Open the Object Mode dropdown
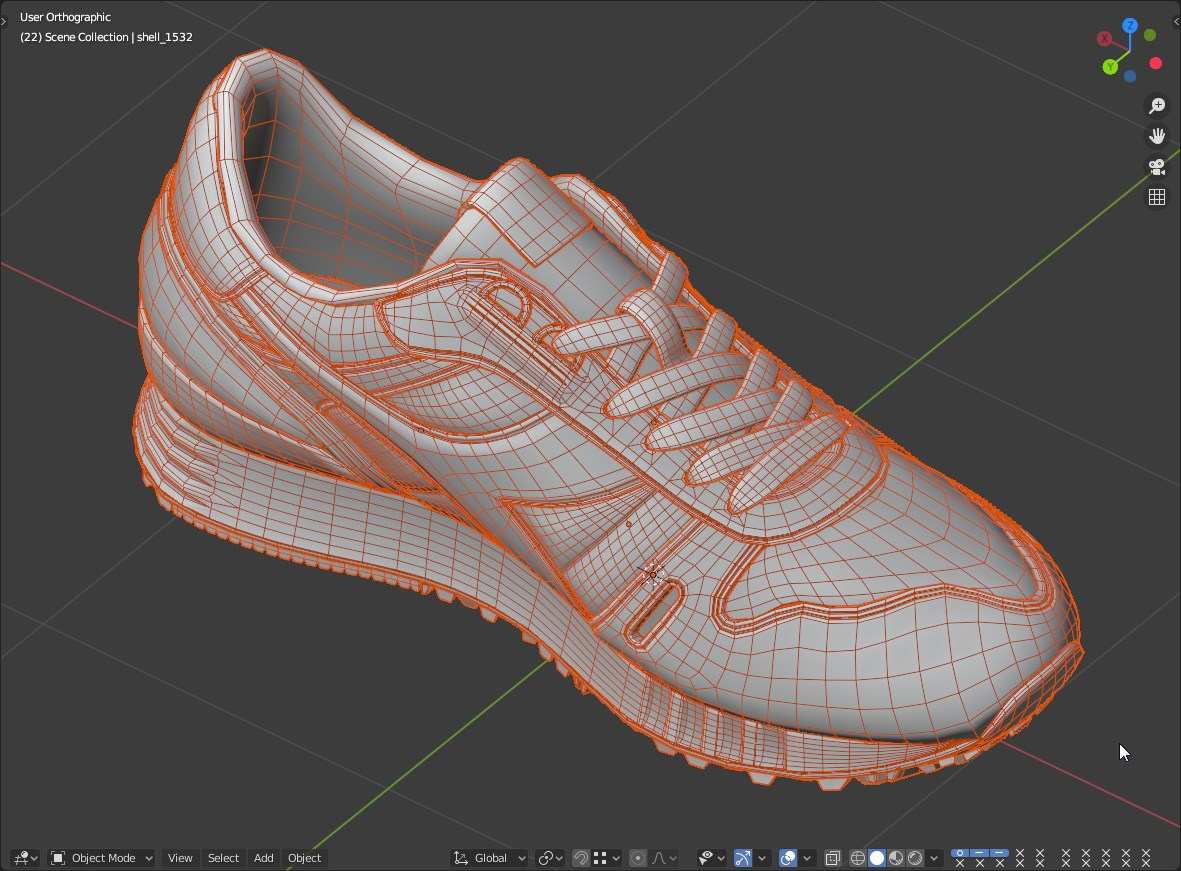Screen dimensions: 1181x871 (x=102, y=858)
